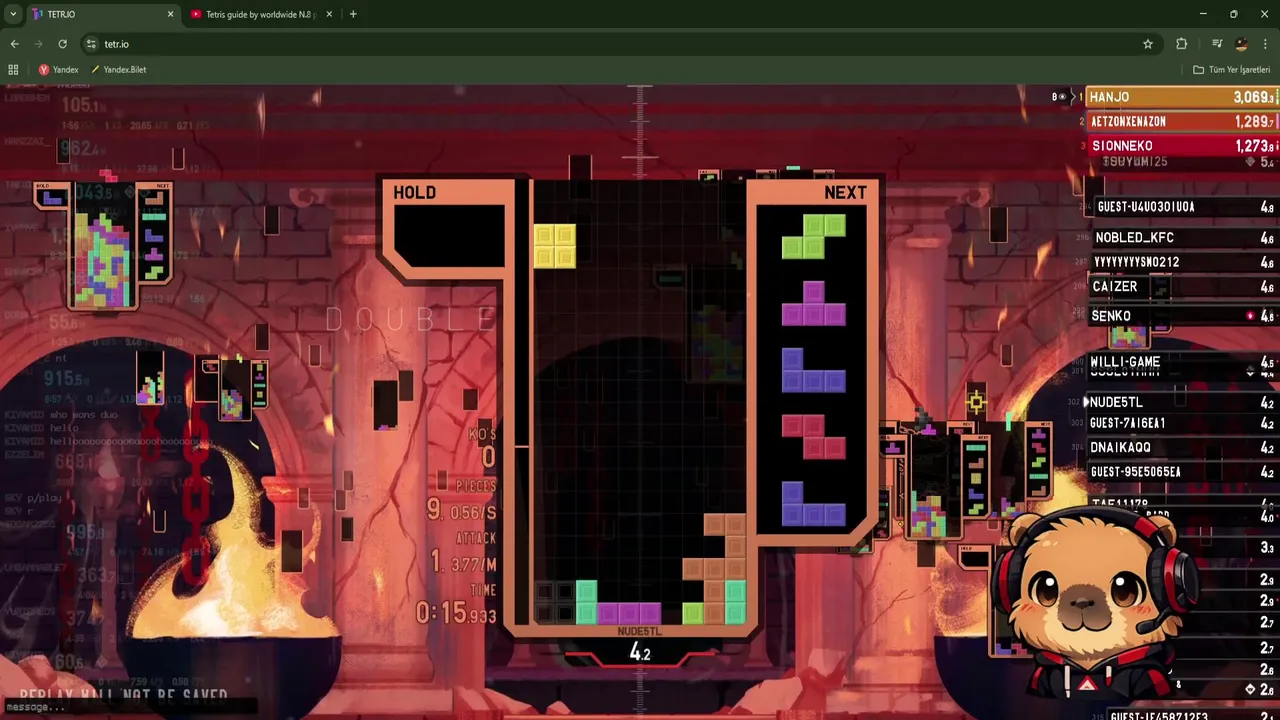The width and height of the screenshot is (1280, 720).
Task: Switch to the Tetris guide YouTube tab
Action: pos(262,14)
